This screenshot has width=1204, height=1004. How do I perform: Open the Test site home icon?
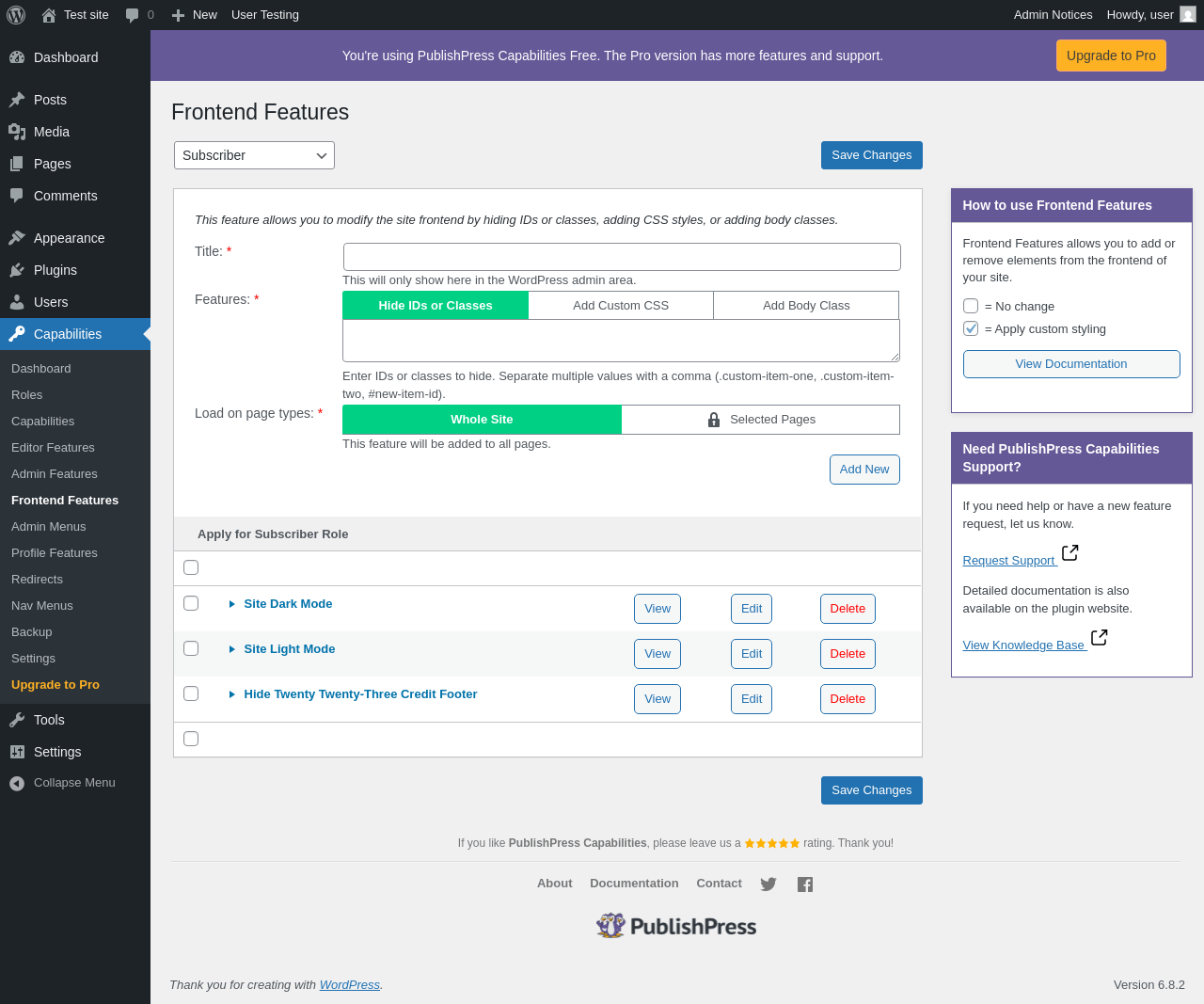(49, 15)
